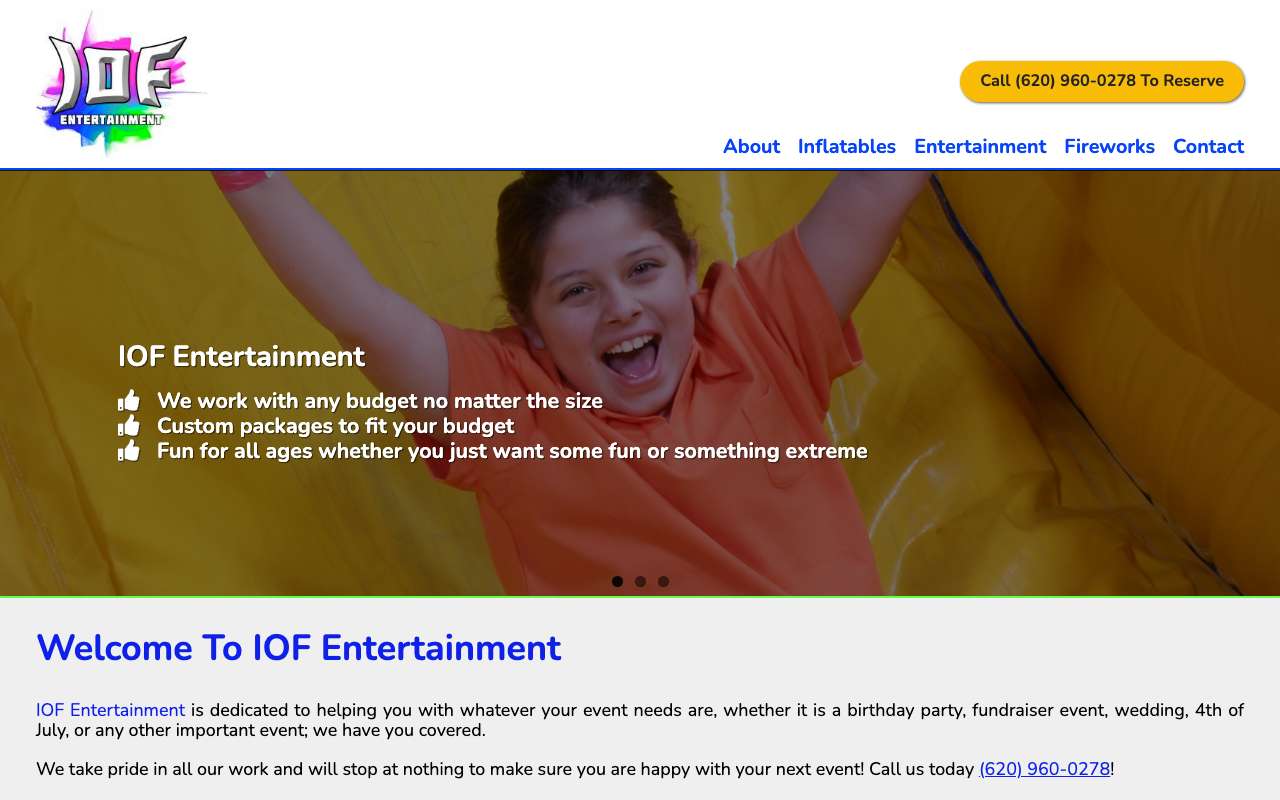Click 'We work with any budget no matter the size' text
The width and height of the screenshot is (1280, 800).
(x=380, y=401)
